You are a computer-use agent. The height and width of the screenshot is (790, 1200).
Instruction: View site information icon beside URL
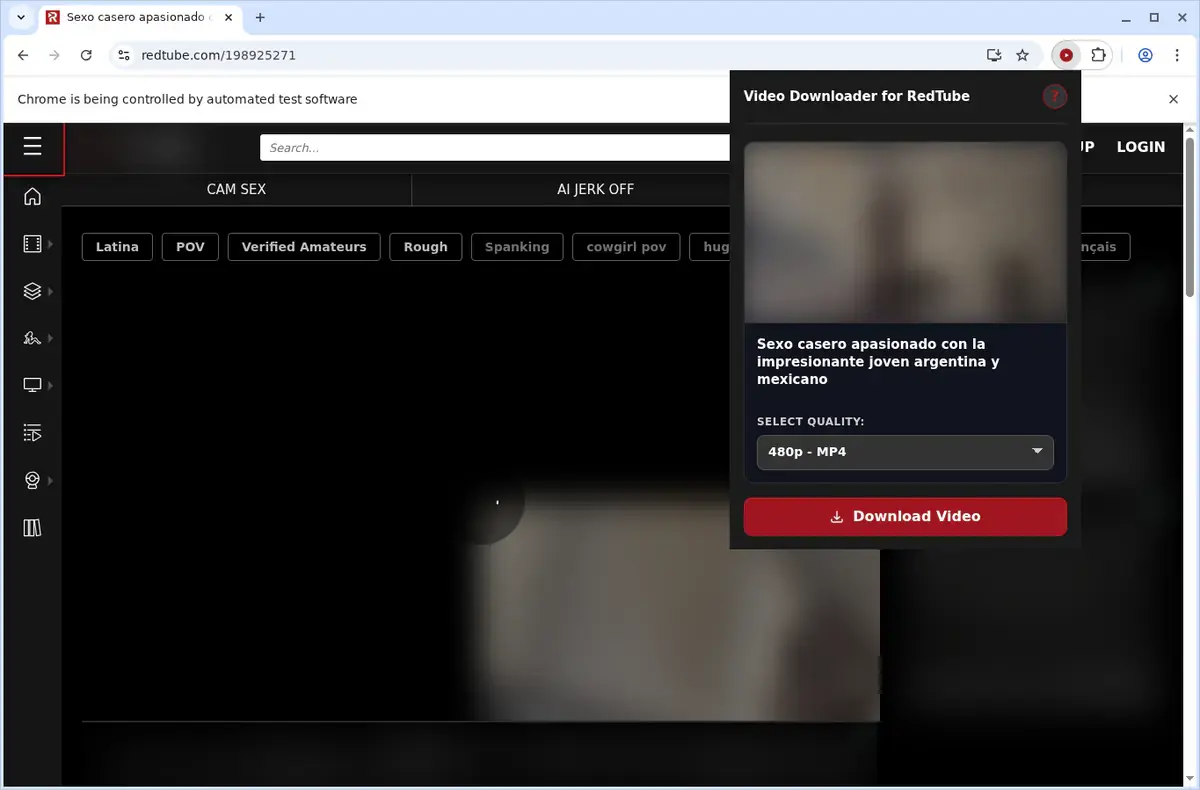point(123,55)
